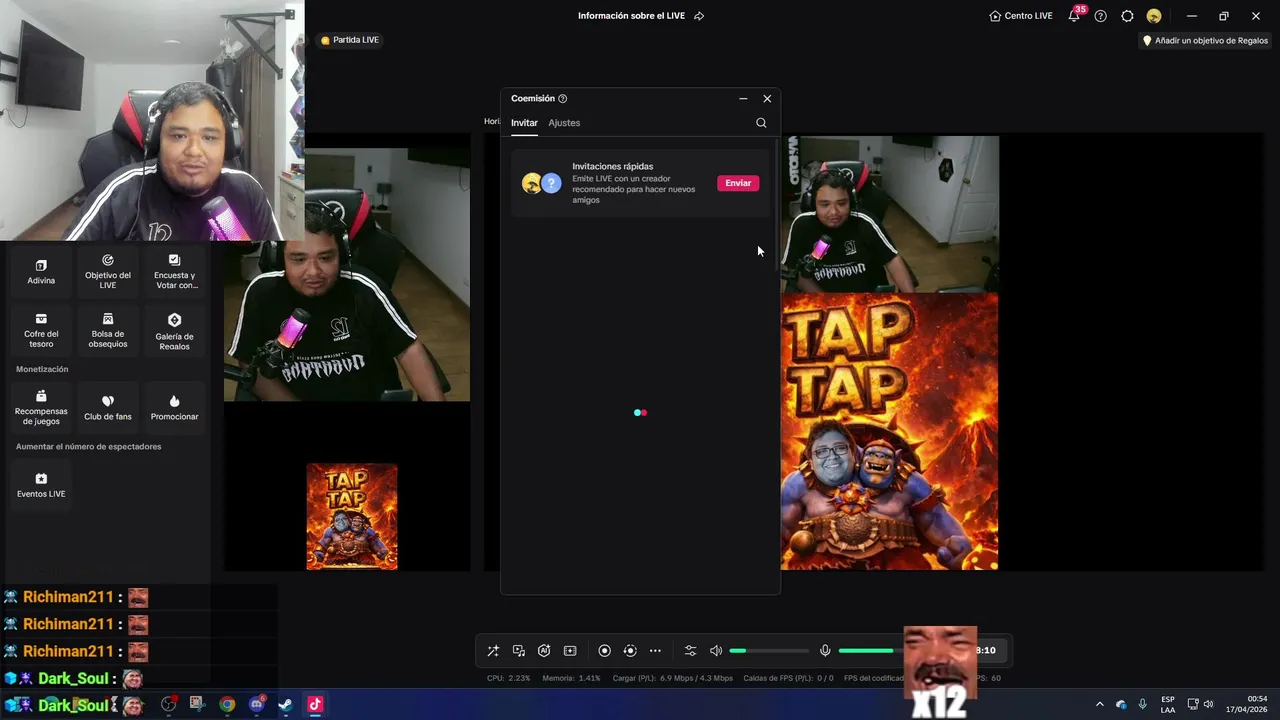Click the help question mark in title bar

[x=1100, y=16]
